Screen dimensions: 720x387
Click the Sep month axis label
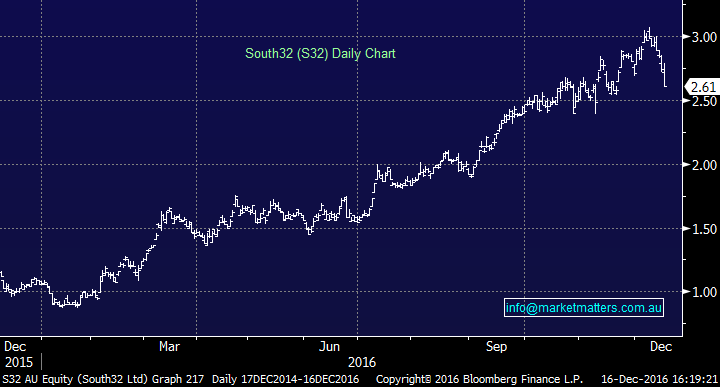pyautogui.click(x=496, y=346)
